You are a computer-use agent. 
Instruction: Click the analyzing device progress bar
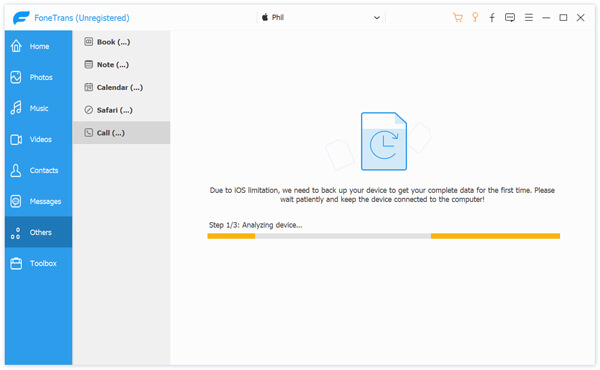[383, 236]
